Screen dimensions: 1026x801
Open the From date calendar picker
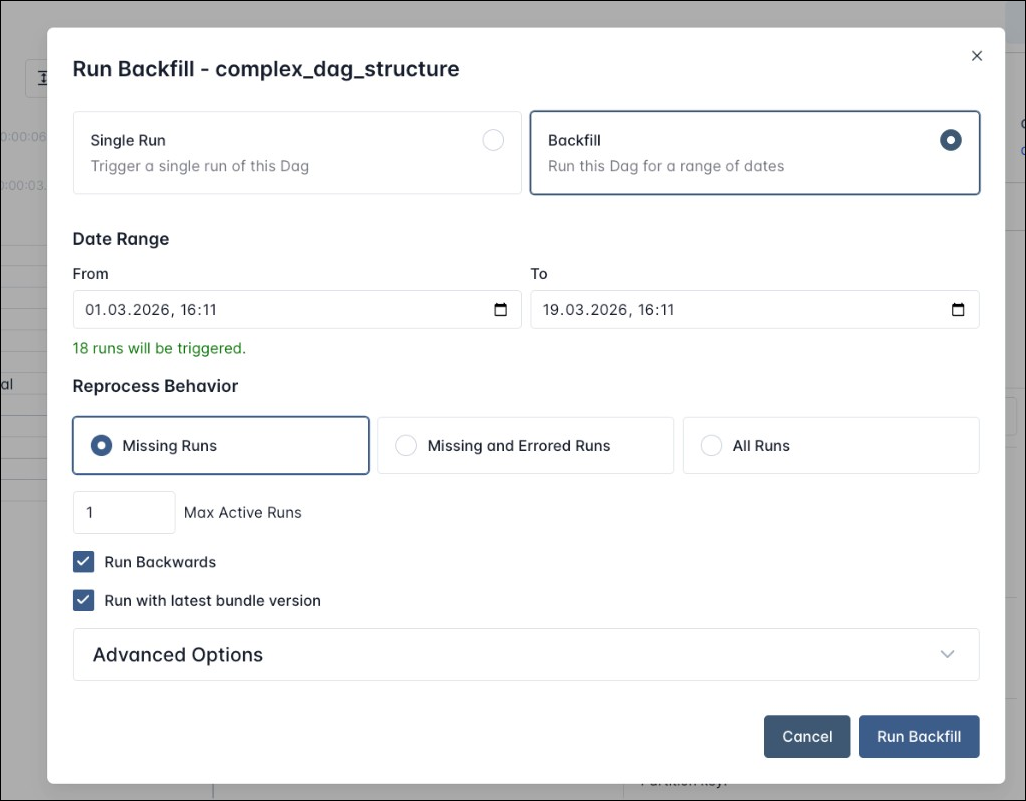(x=500, y=309)
